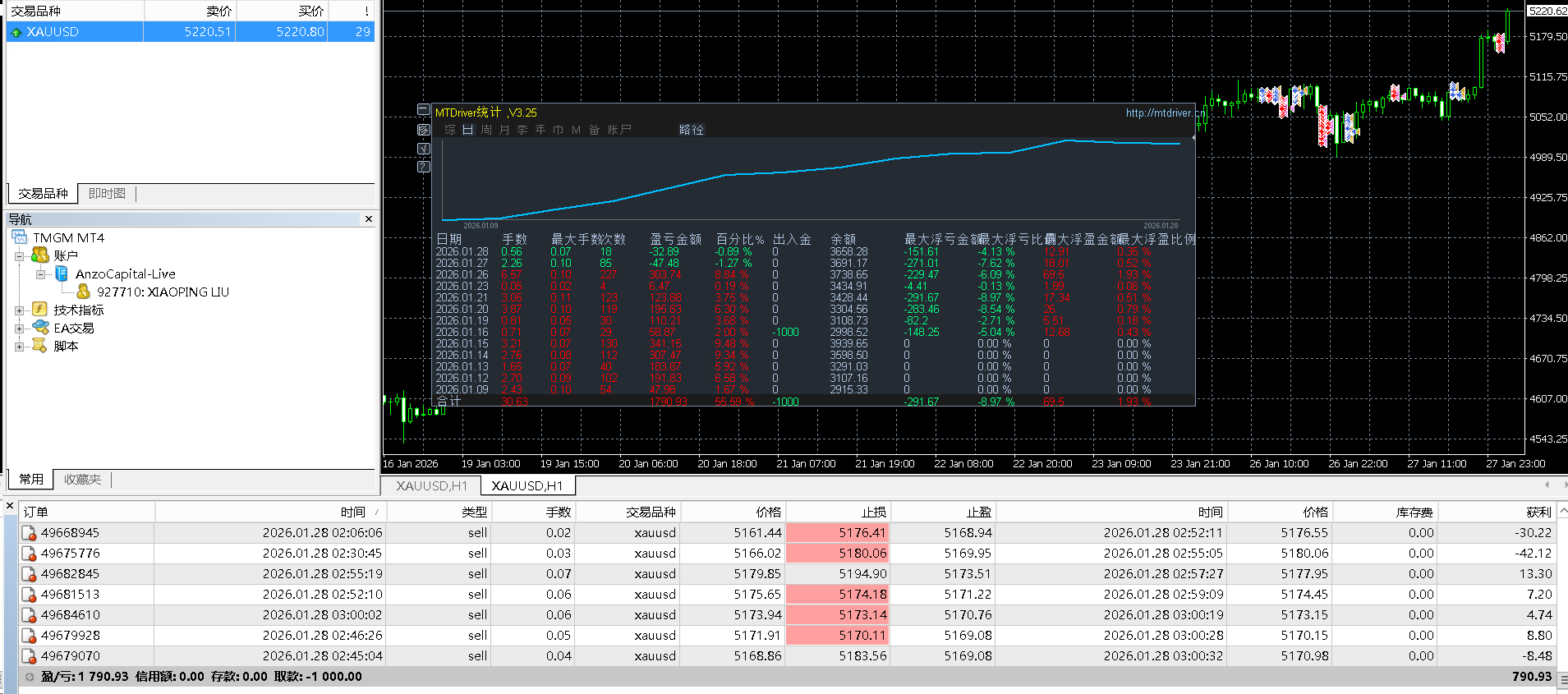1568x694 pixels.
Task: Click the MTDriver help question mark icon
Action: click(x=424, y=167)
